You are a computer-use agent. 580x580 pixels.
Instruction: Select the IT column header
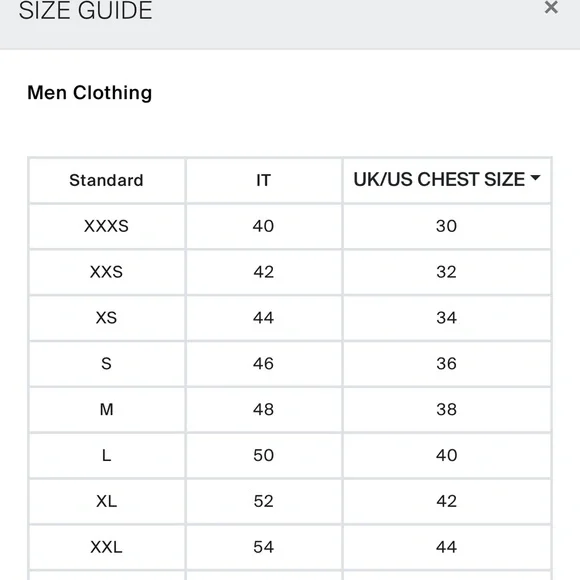264,181
